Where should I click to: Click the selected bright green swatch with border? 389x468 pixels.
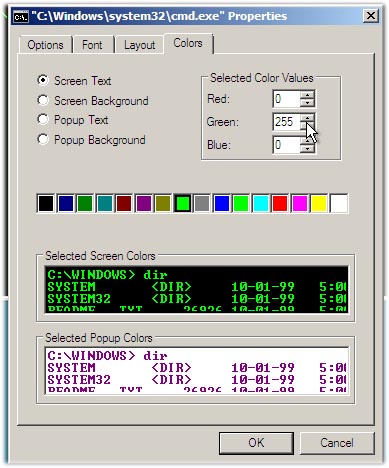click(182, 203)
